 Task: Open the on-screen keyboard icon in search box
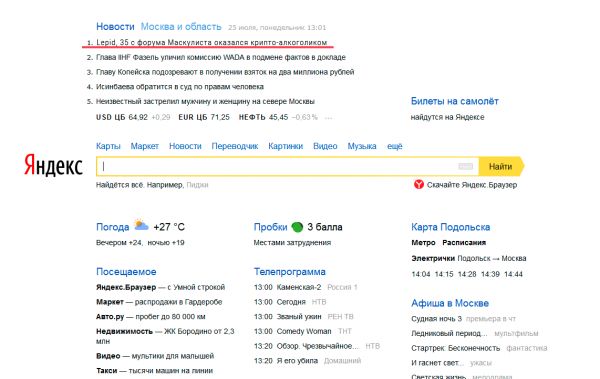465,166
